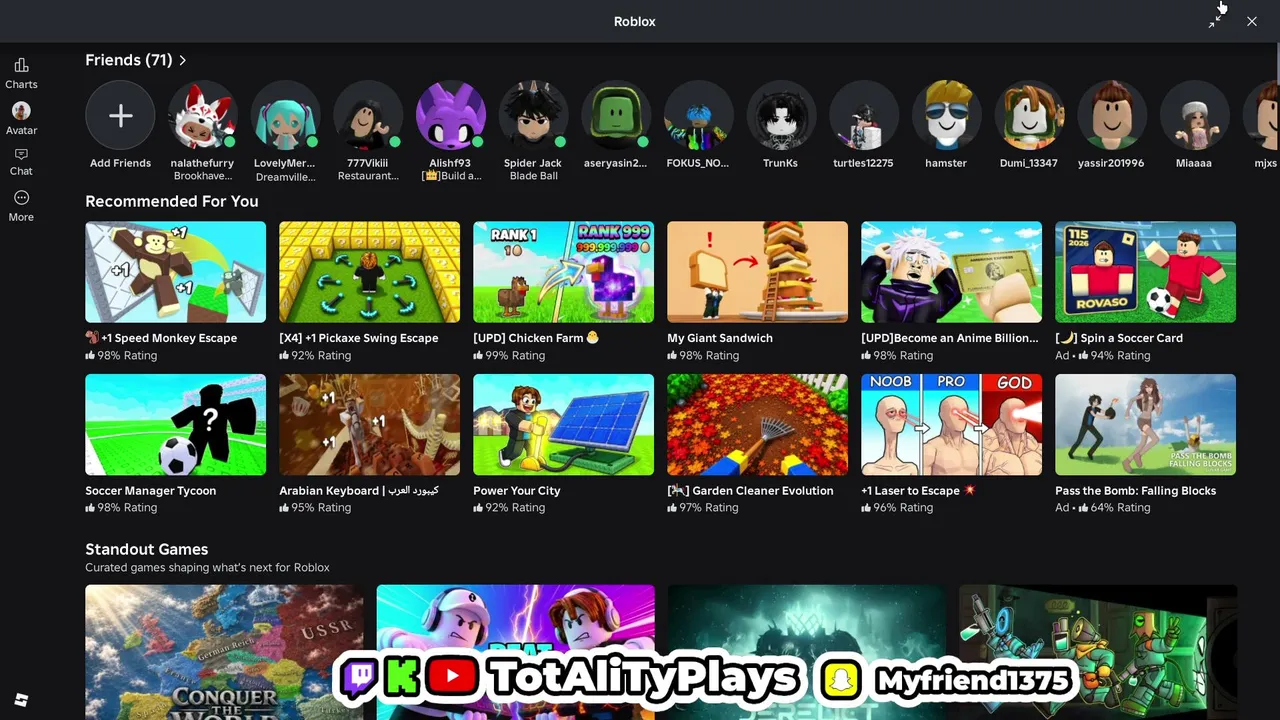Open yassir201996 friend avatar
Screen dimensions: 1280x720
point(1111,116)
